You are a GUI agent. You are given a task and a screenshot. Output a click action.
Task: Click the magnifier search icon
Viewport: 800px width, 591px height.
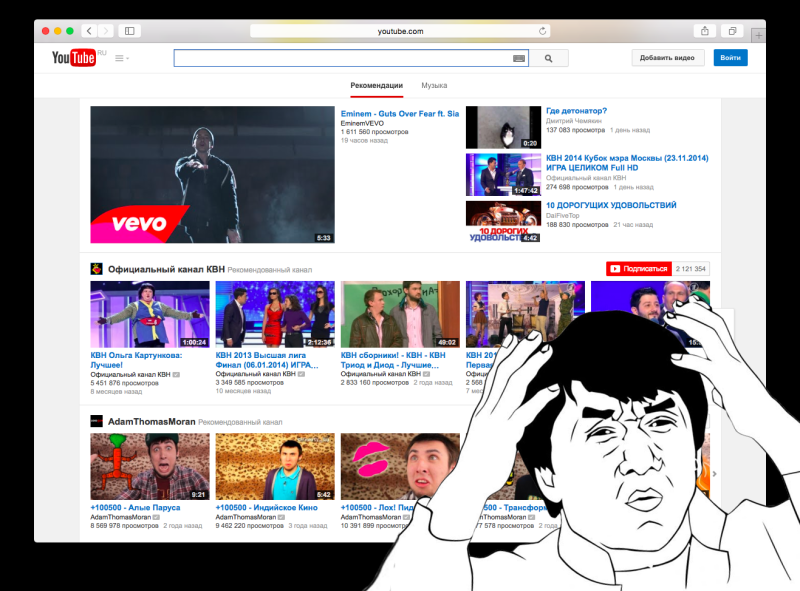(x=549, y=58)
